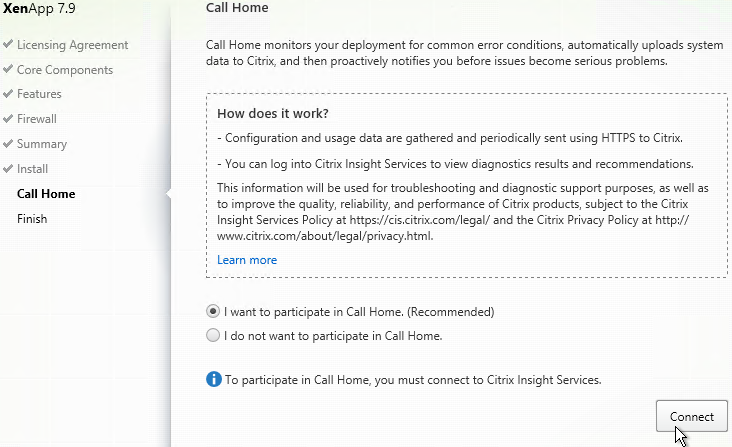The width and height of the screenshot is (732, 447).
Task: Click the Licensing Agreement checkmark icon
Action: click(x=7, y=44)
